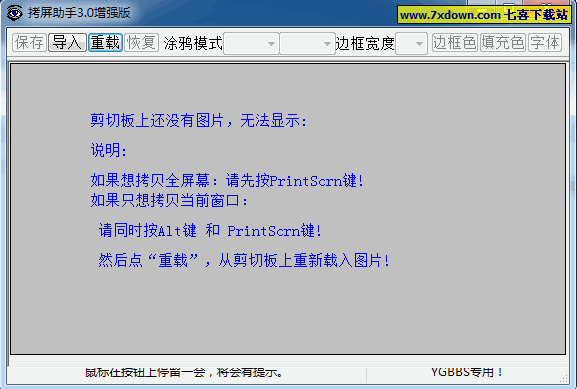Choose border color with 边框色
The height and width of the screenshot is (389, 577).
[x=455, y=42]
